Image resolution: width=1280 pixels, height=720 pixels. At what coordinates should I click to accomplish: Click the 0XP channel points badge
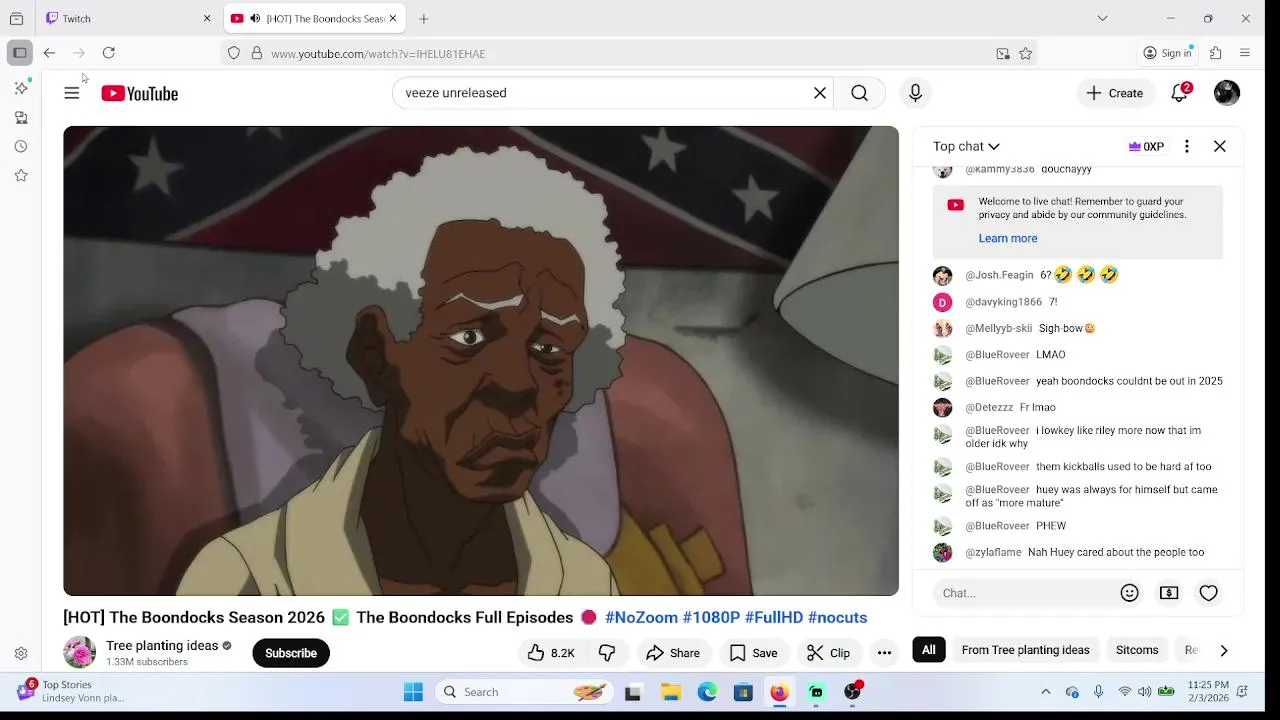1146,146
